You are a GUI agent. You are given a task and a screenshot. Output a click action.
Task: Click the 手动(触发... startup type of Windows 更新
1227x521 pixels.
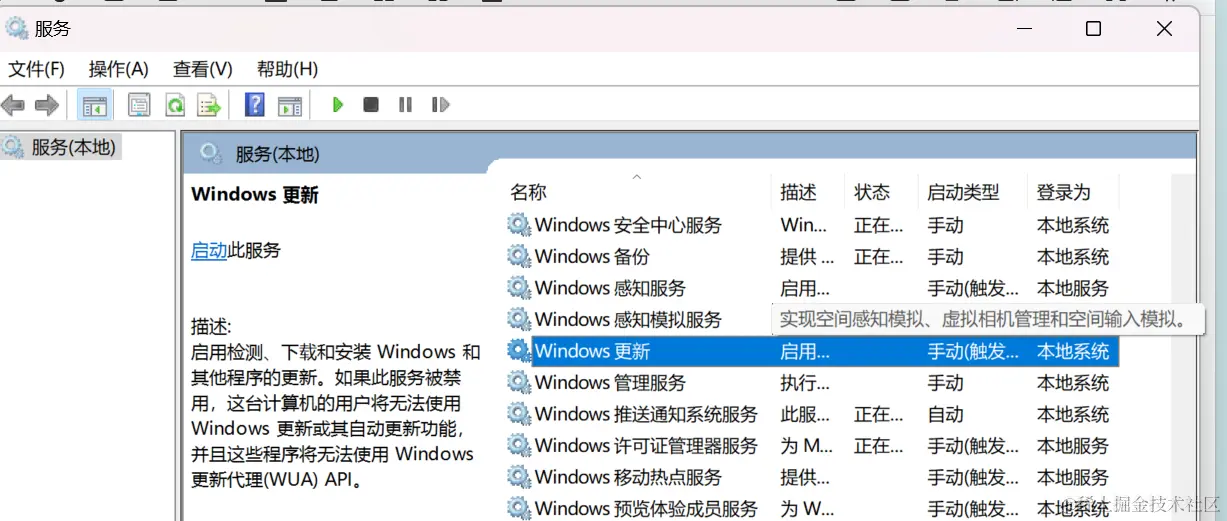[973, 351]
